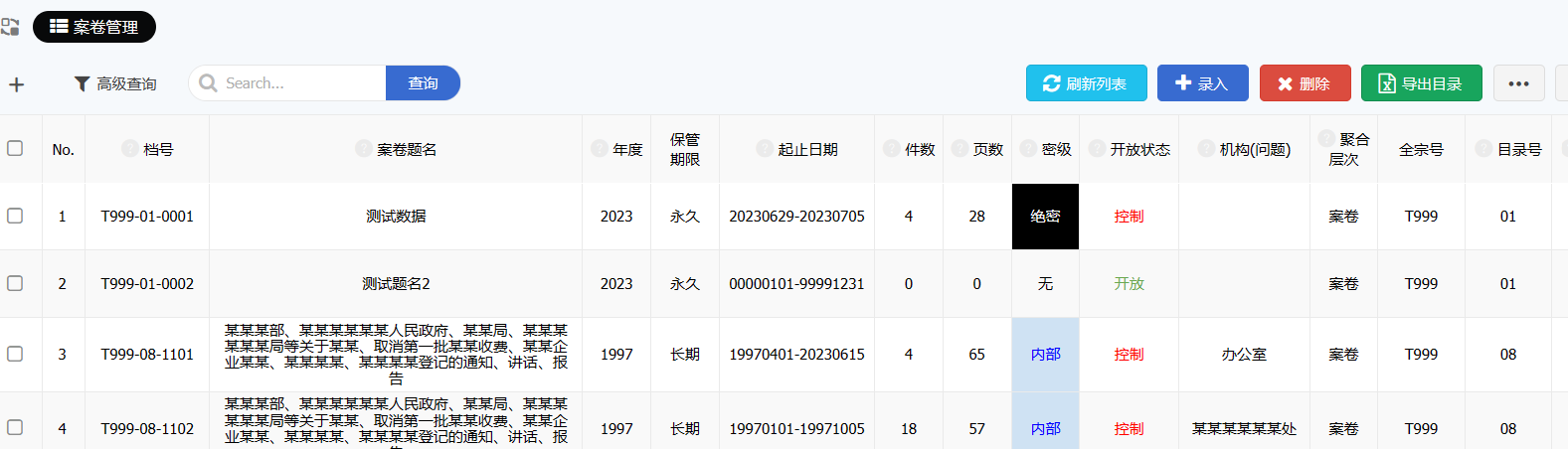Click the 办公室 organization cell

1244,354
